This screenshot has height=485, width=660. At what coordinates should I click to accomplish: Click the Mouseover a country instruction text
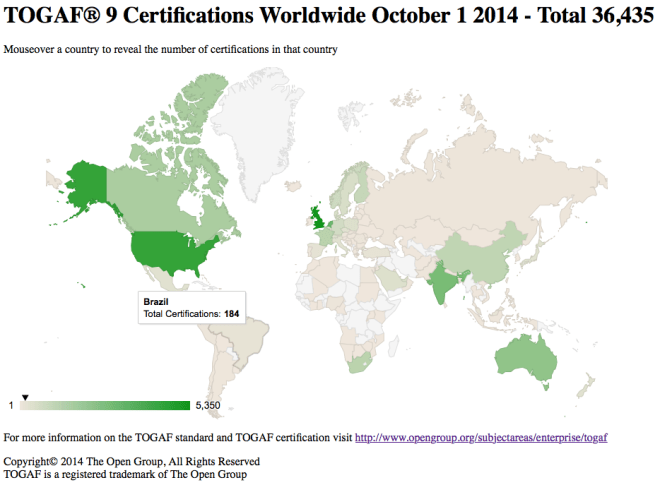click(171, 49)
